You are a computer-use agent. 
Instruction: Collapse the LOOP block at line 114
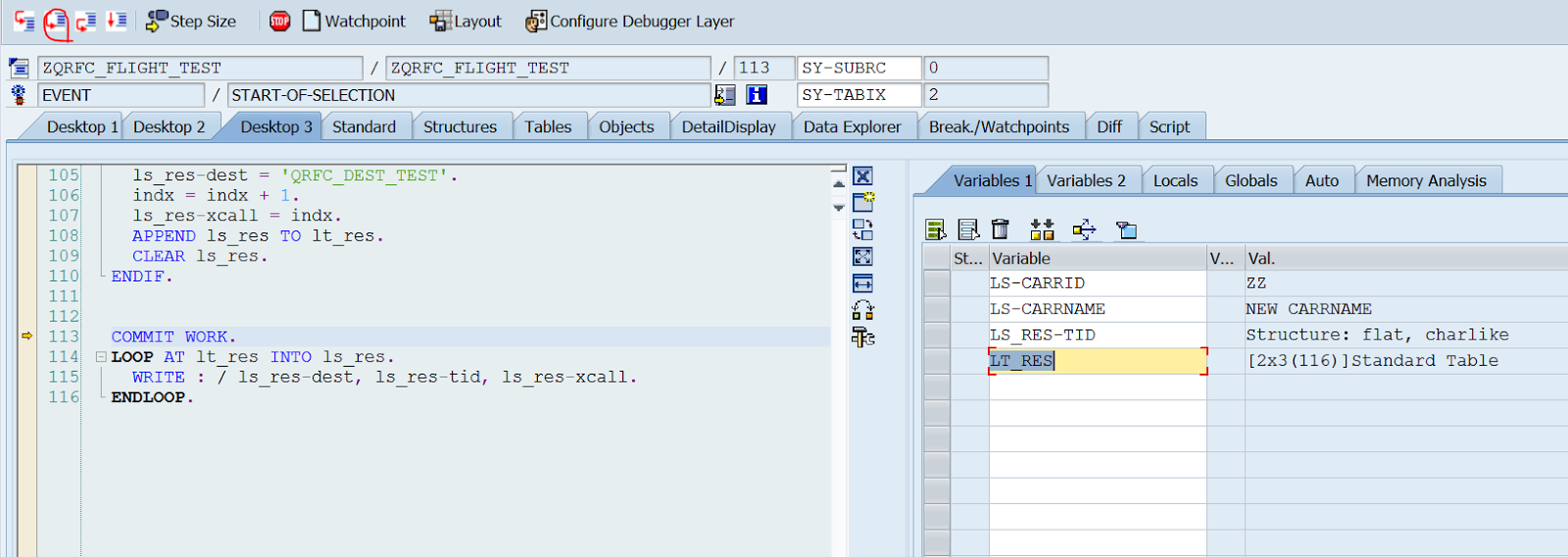101,357
